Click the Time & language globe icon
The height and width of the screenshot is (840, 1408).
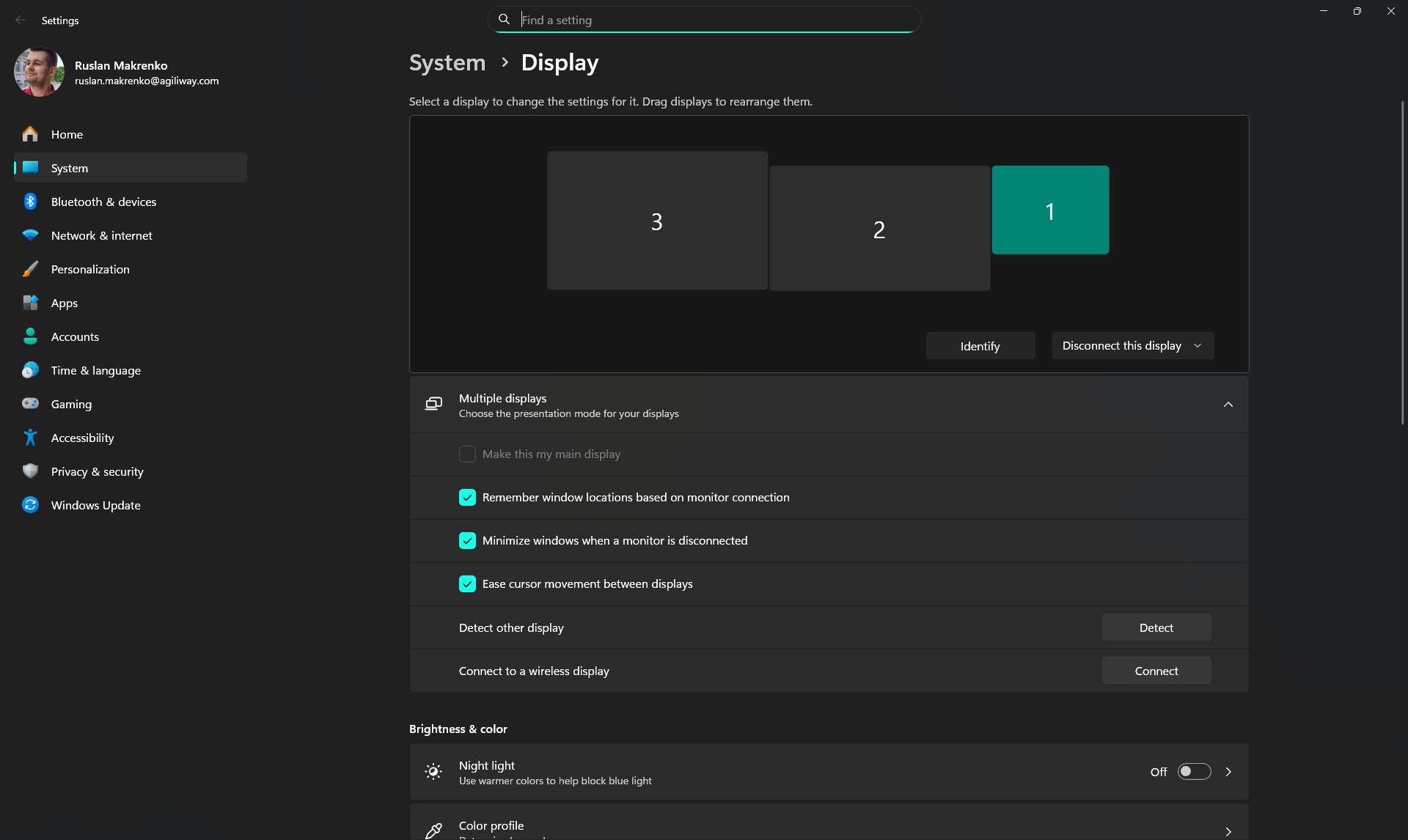click(30, 370)
